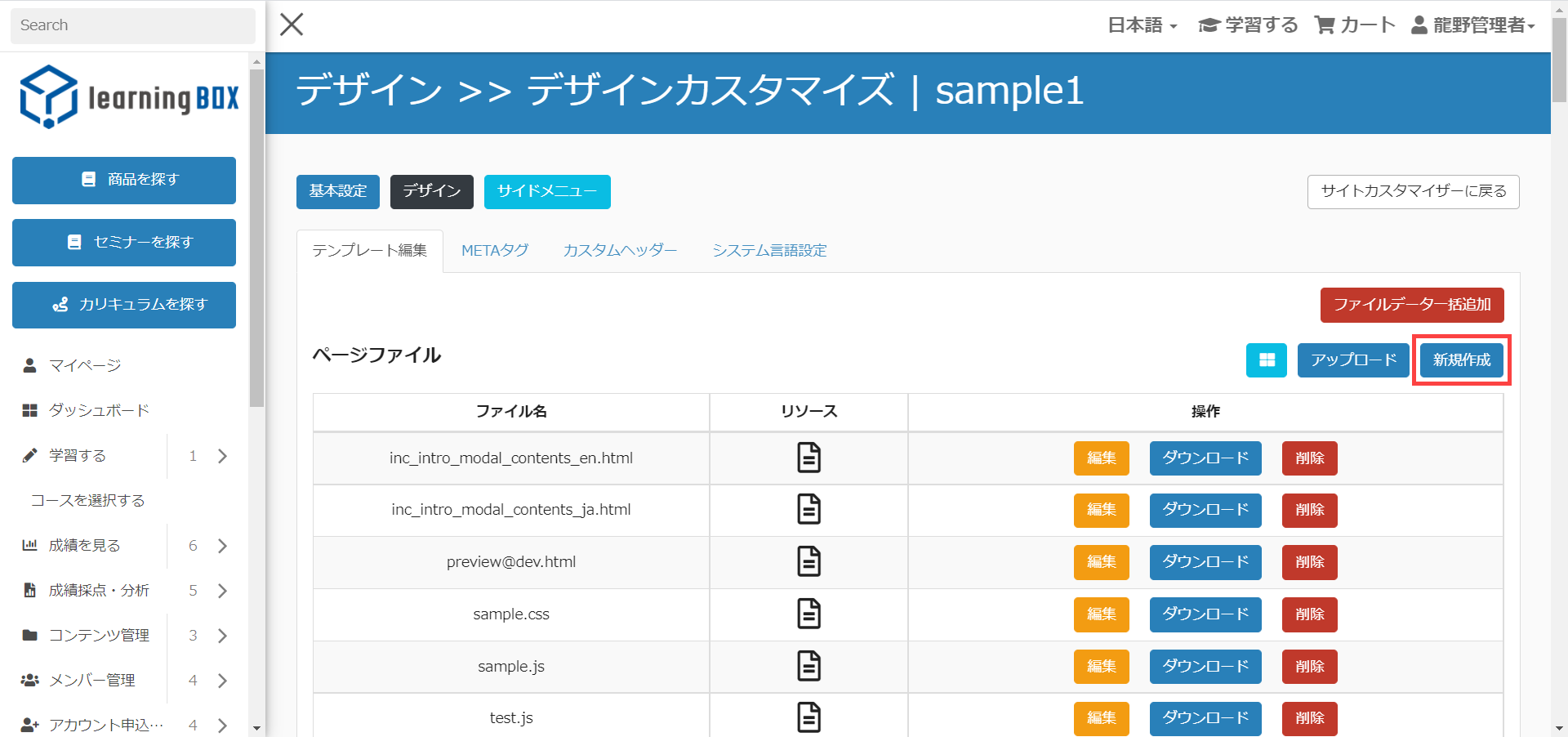This screenshot has height=737, width=1568.
Task: Open ダッシュボード in the sidebar
Action: pos(99,410)
